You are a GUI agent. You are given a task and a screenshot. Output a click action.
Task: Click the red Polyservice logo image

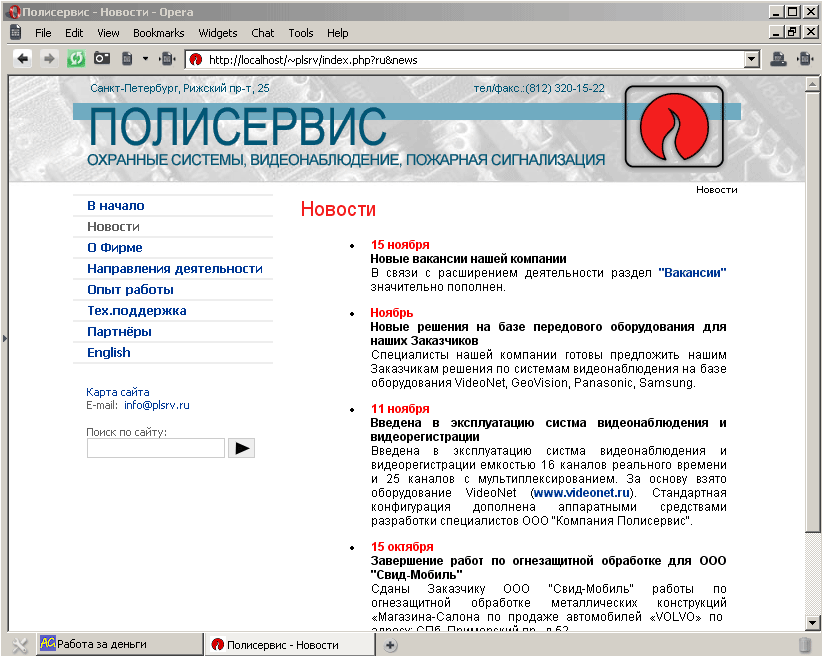tap(674, 126)
